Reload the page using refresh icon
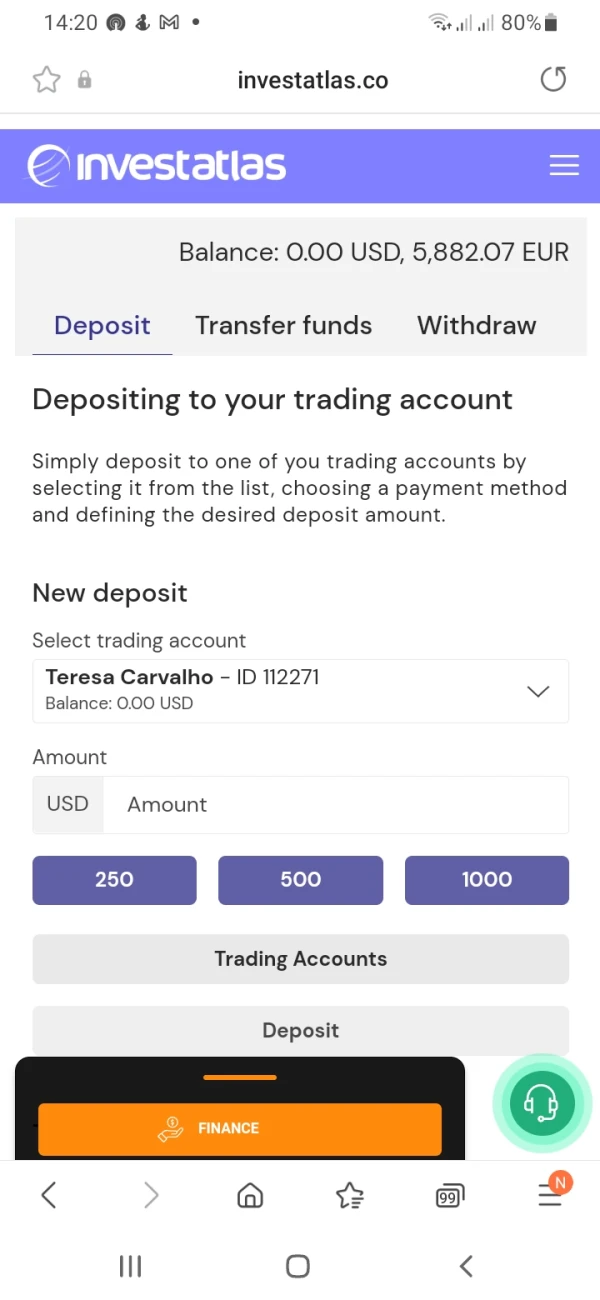The height and width of the screenshot is (1300, 600). (x=553, y=80)
